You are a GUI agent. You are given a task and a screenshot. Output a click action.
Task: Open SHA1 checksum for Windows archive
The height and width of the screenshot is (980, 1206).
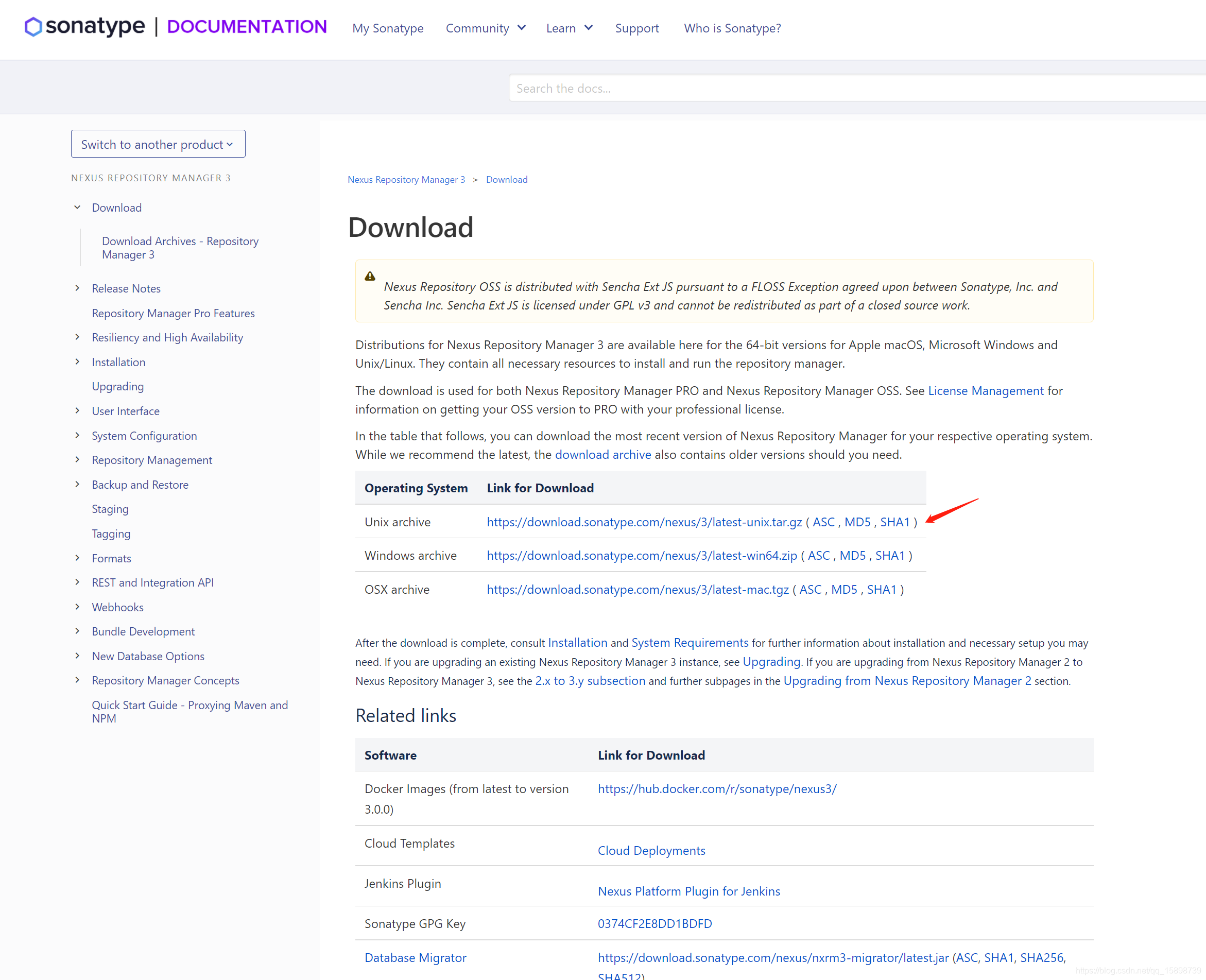(890, 556)
